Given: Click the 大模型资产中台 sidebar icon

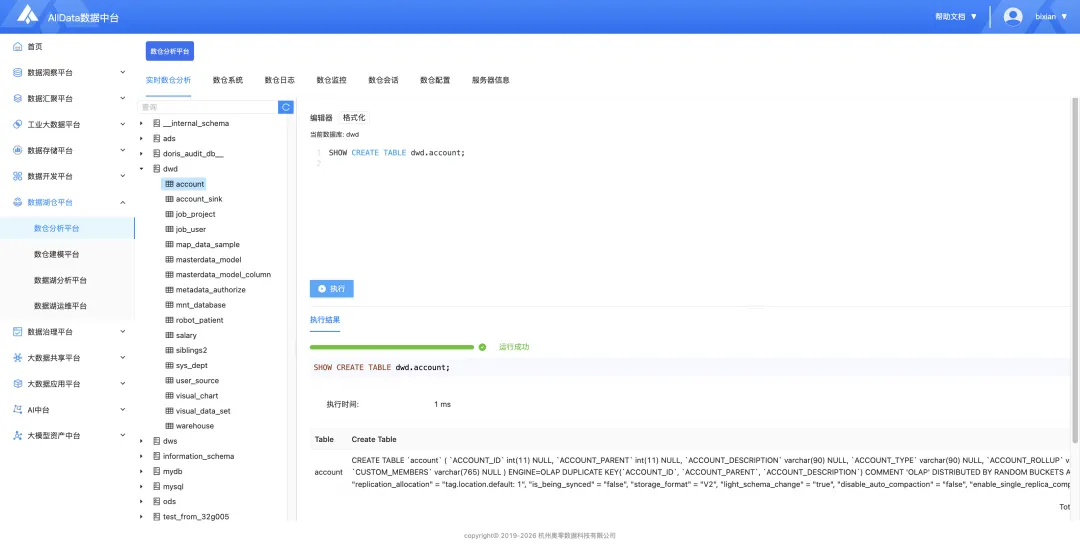Looking at the screenshot, I should 18,435.
